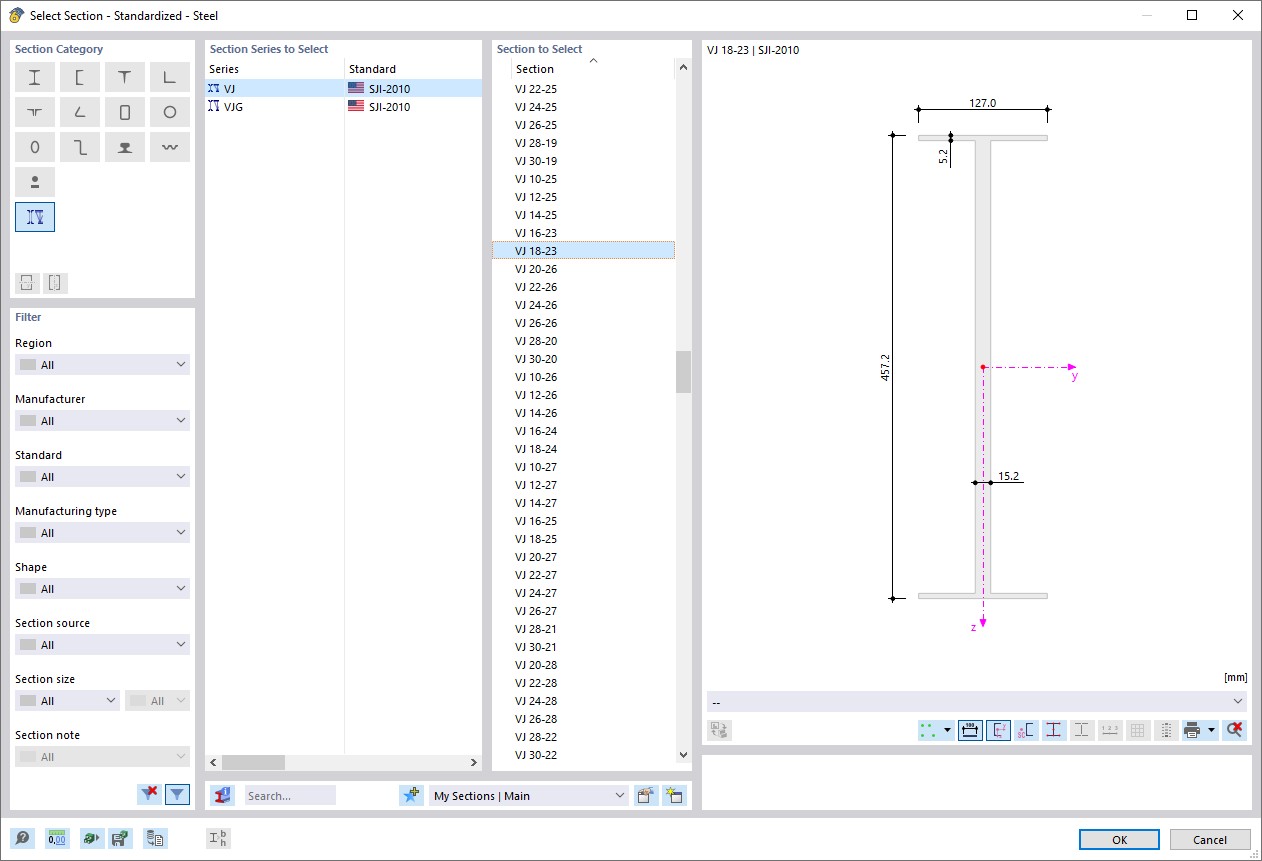
Task: Click the add section to favorites star icon
Action: (x=411, y=794)
